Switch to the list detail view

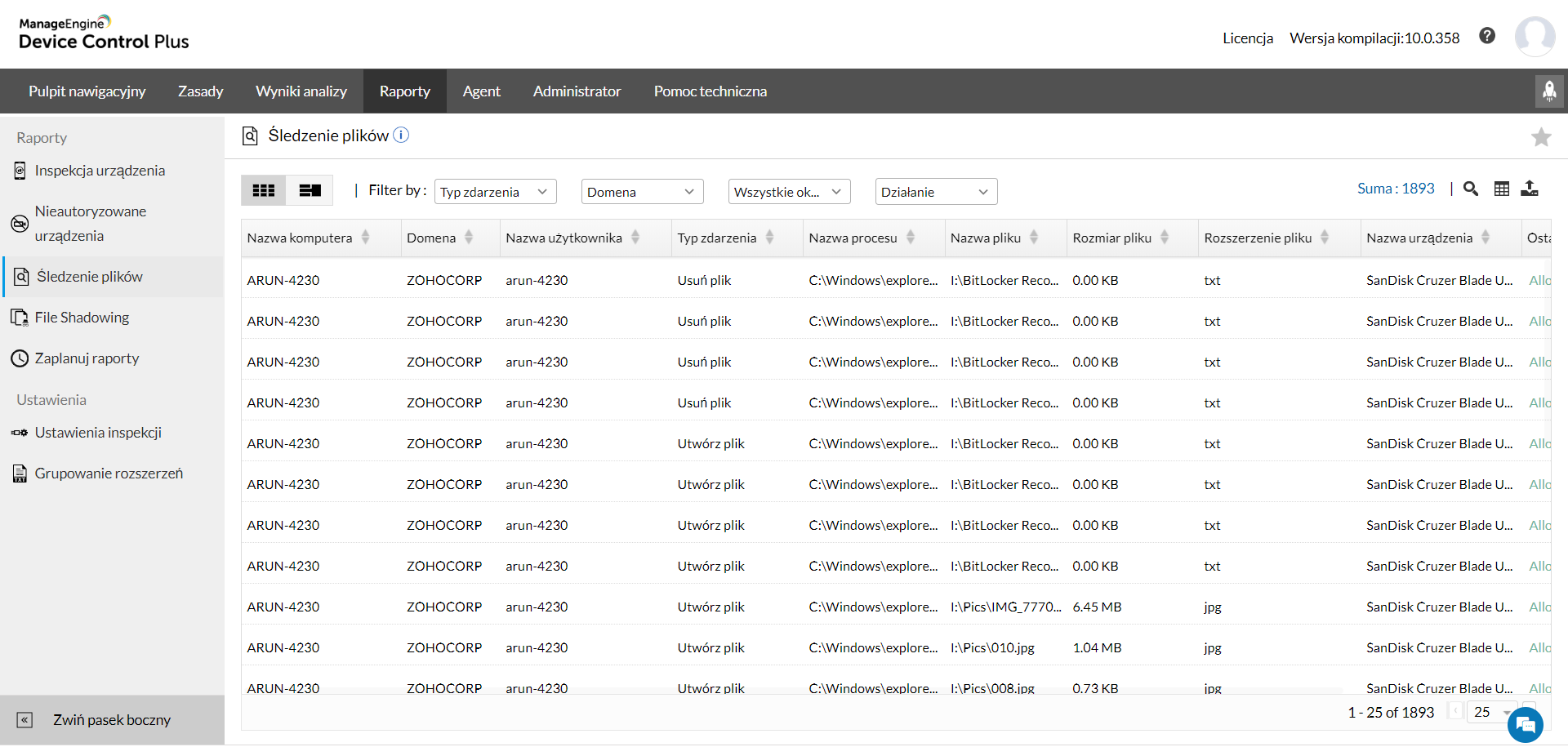[x=310, y=191]
